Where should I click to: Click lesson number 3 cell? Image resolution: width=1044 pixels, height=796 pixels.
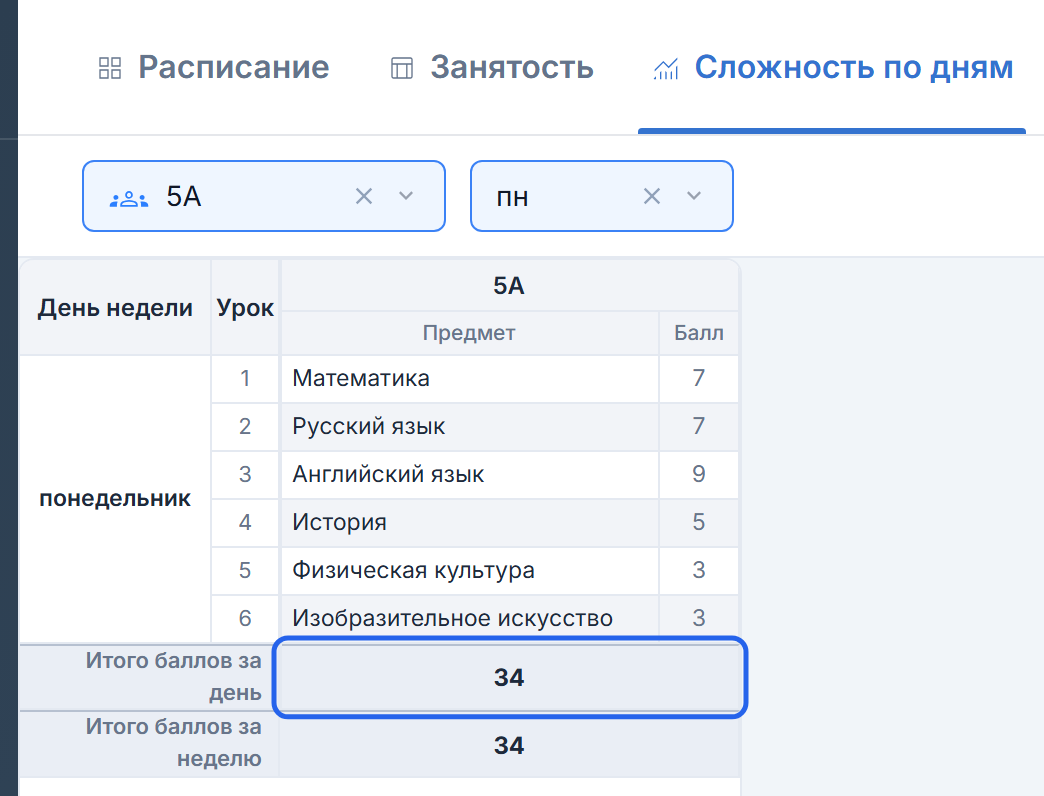click(x=245, y=475)
